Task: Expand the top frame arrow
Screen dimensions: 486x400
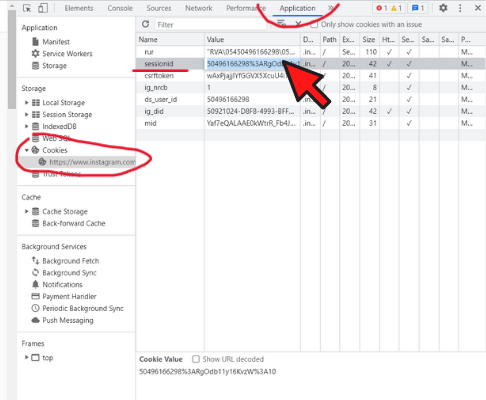Action: point(26,357)
